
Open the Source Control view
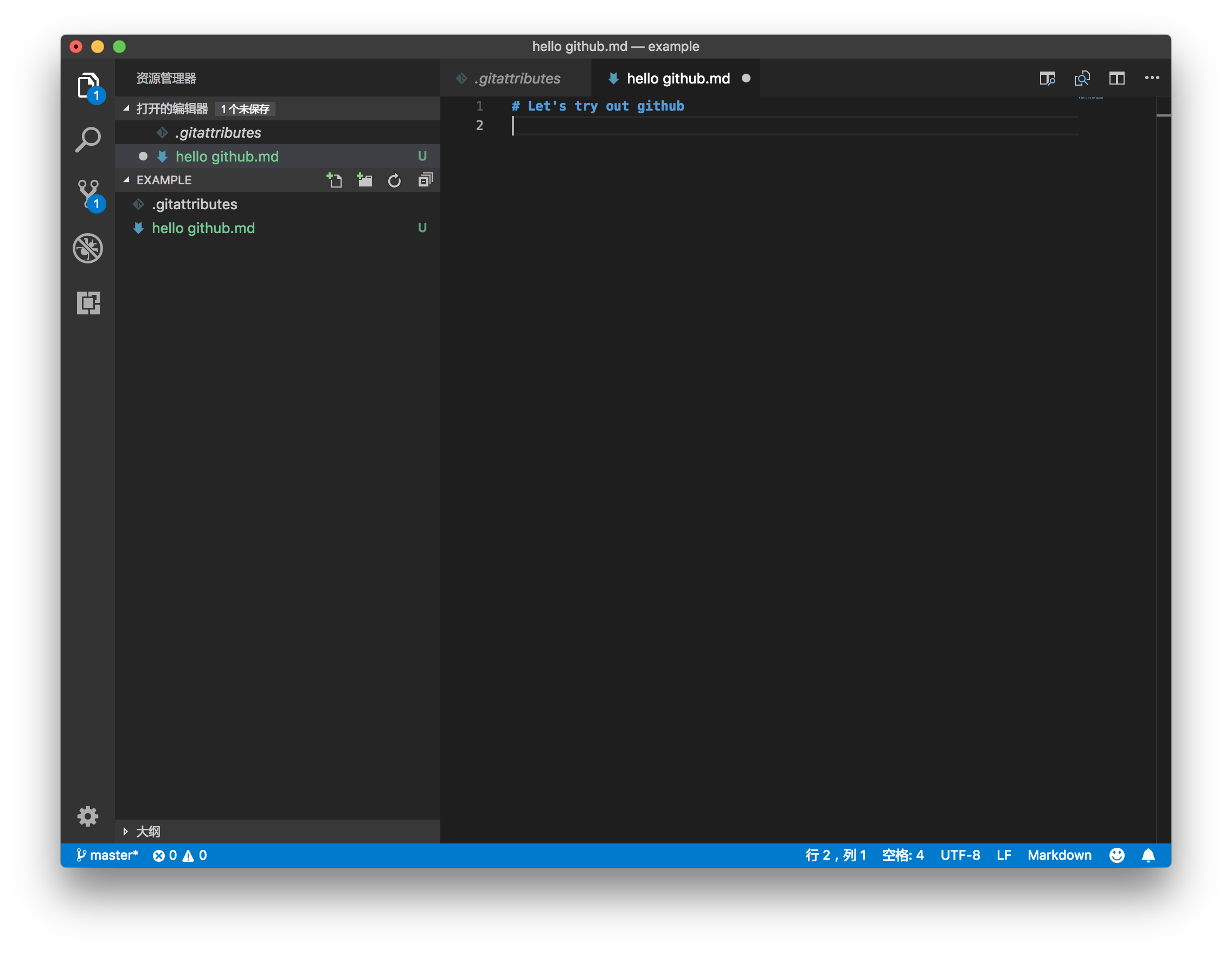tap(88, 194)
